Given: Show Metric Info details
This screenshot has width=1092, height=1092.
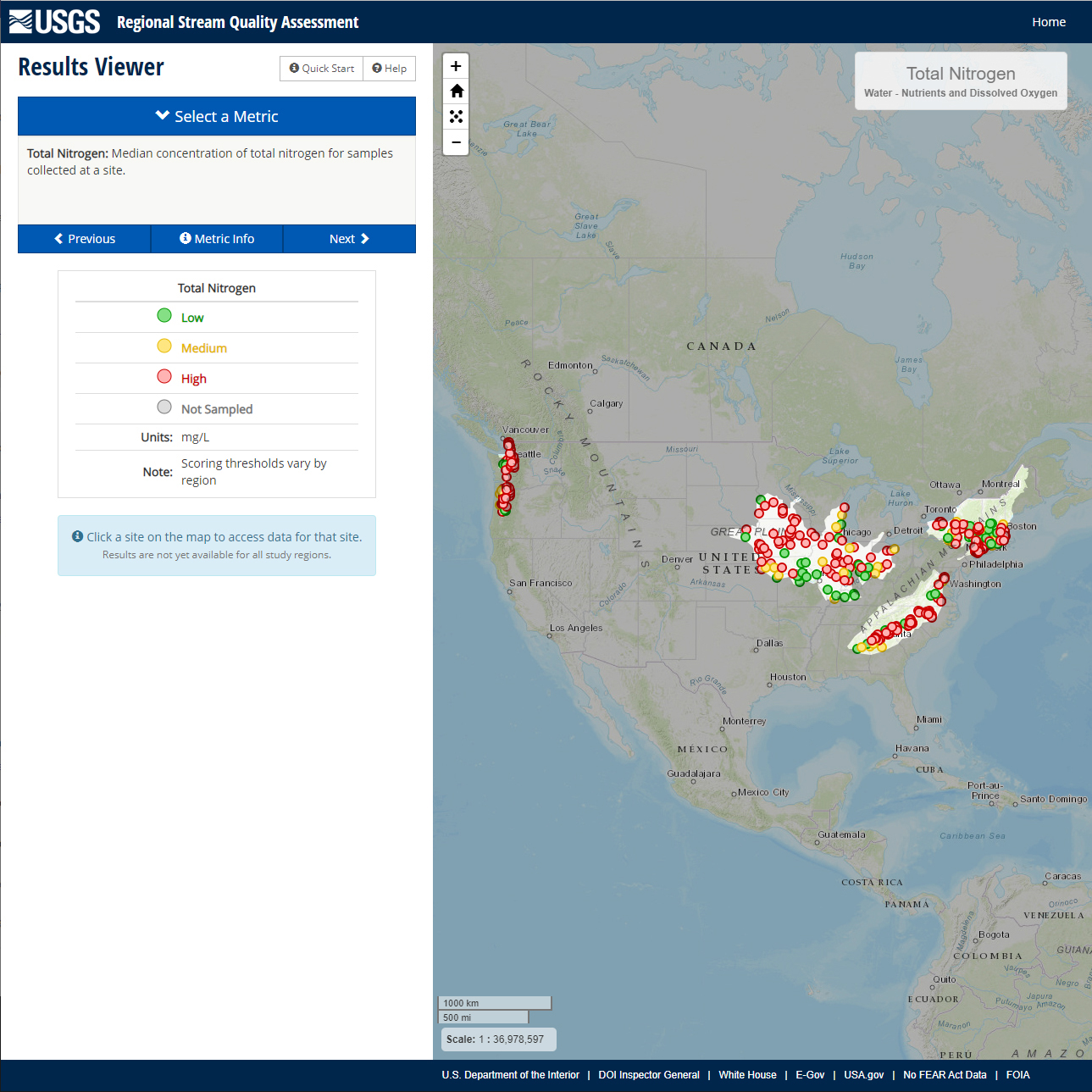Looking at the screenshot, I should (x=217, y=239).
